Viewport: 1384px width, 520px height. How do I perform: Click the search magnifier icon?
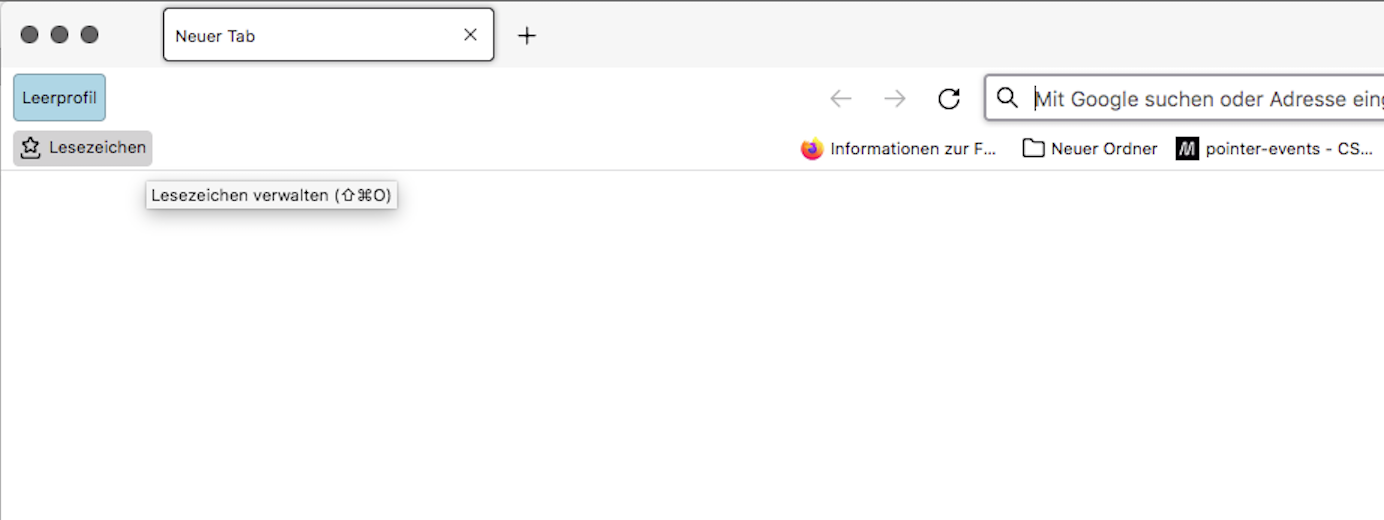(1008, 98)
